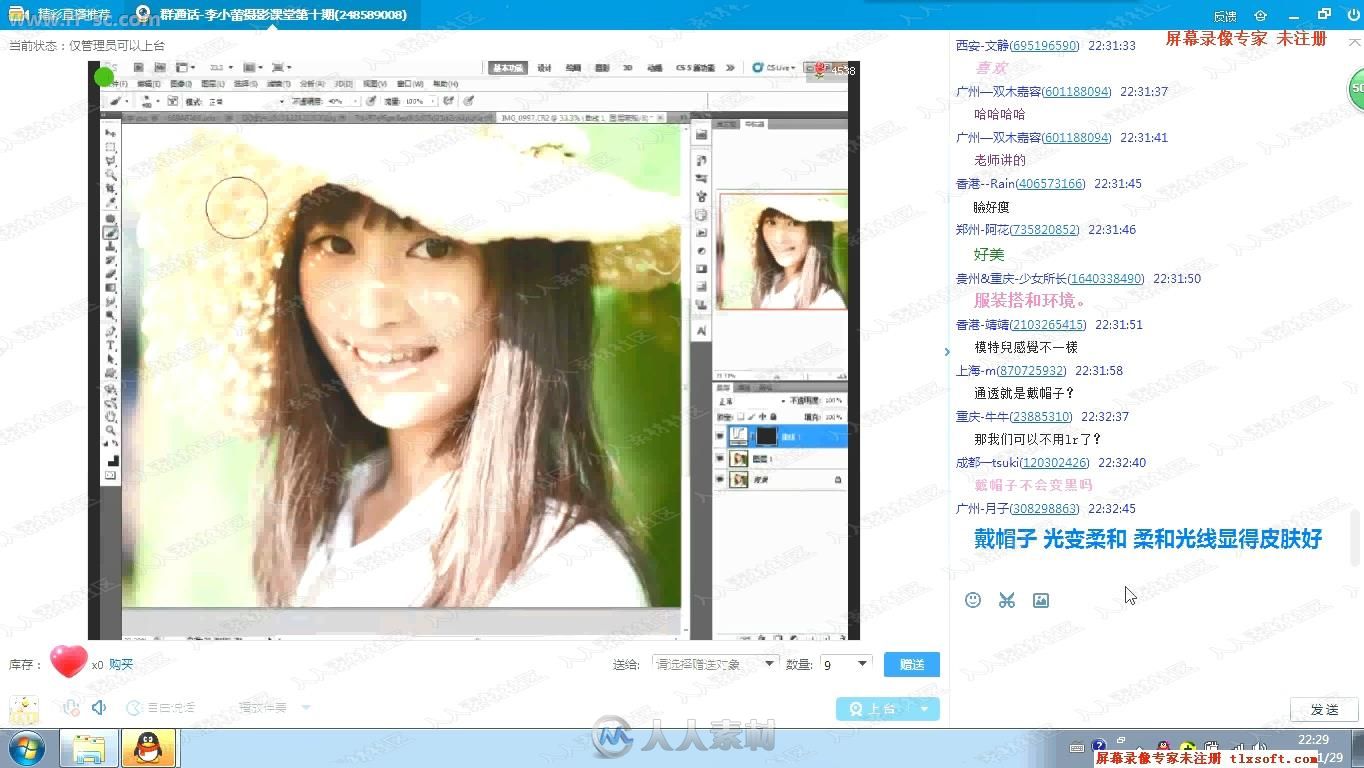This screenshot has height=768, width=1364.
Task: Click the chat panel scrollbar
Action: tap(1356, 537)
